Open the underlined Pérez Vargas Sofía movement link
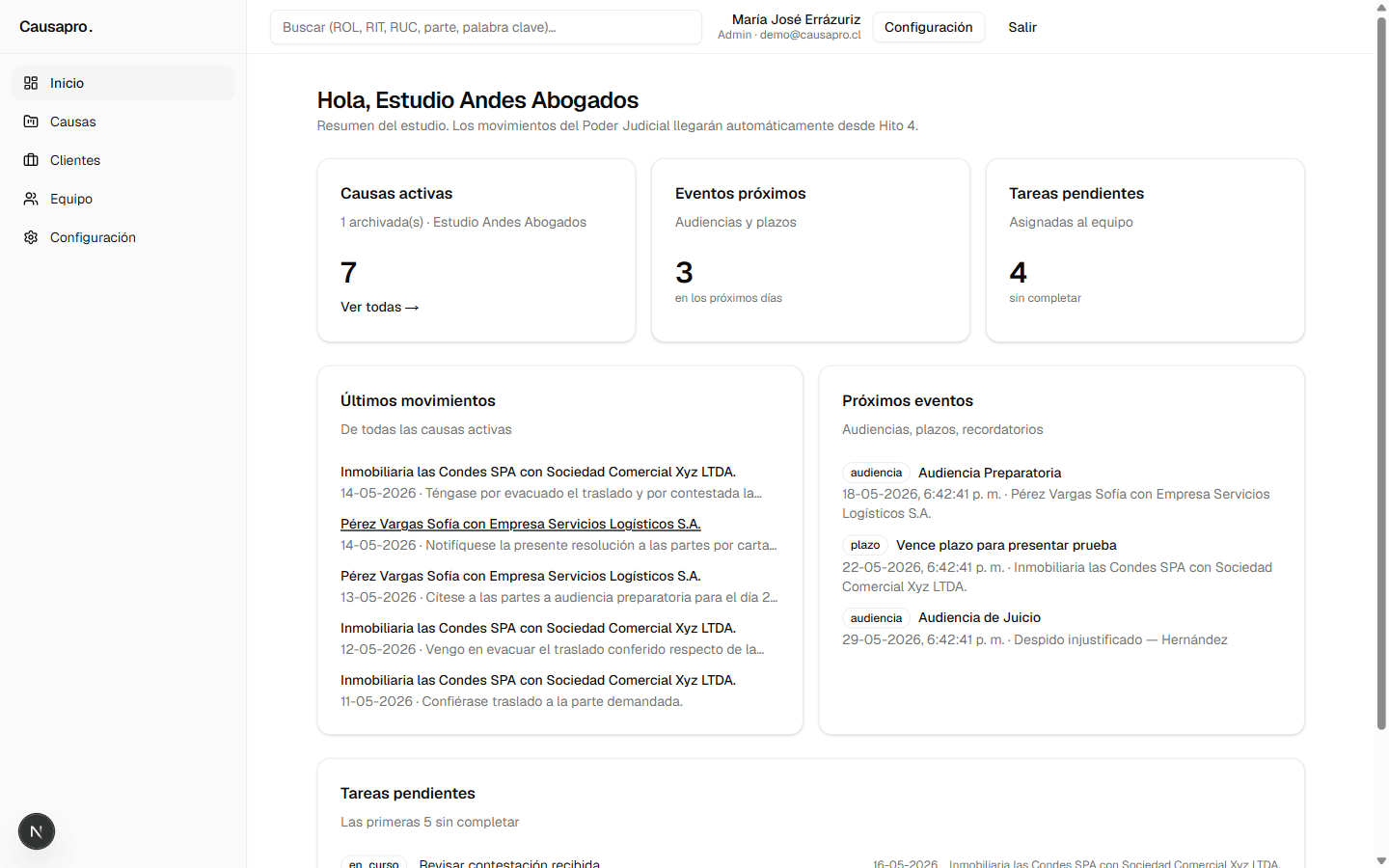 [x=521, y=524]
